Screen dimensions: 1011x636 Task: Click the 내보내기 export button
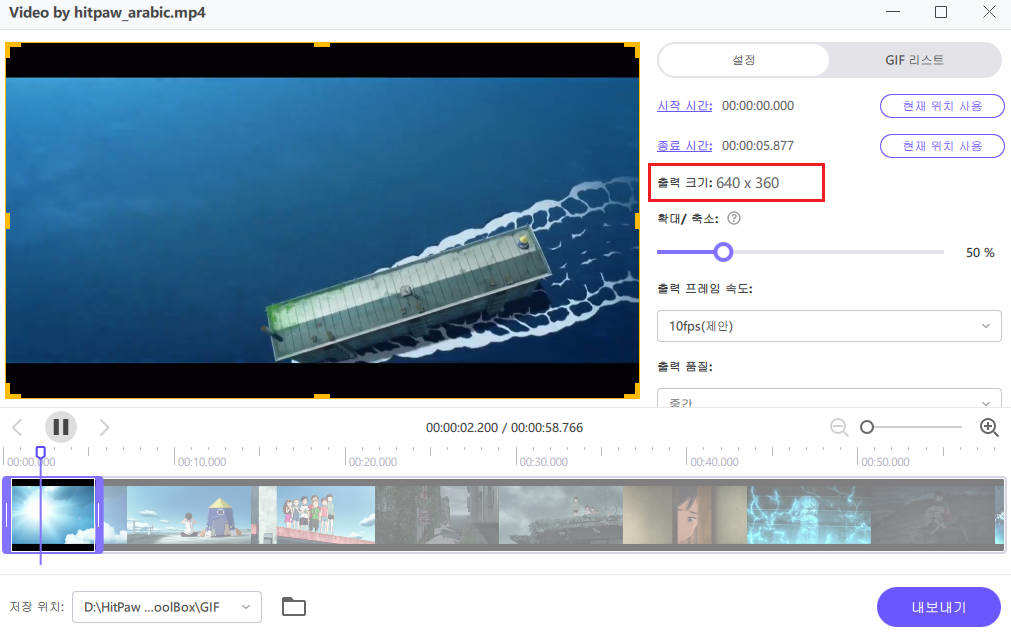click(x=939, y=607)
